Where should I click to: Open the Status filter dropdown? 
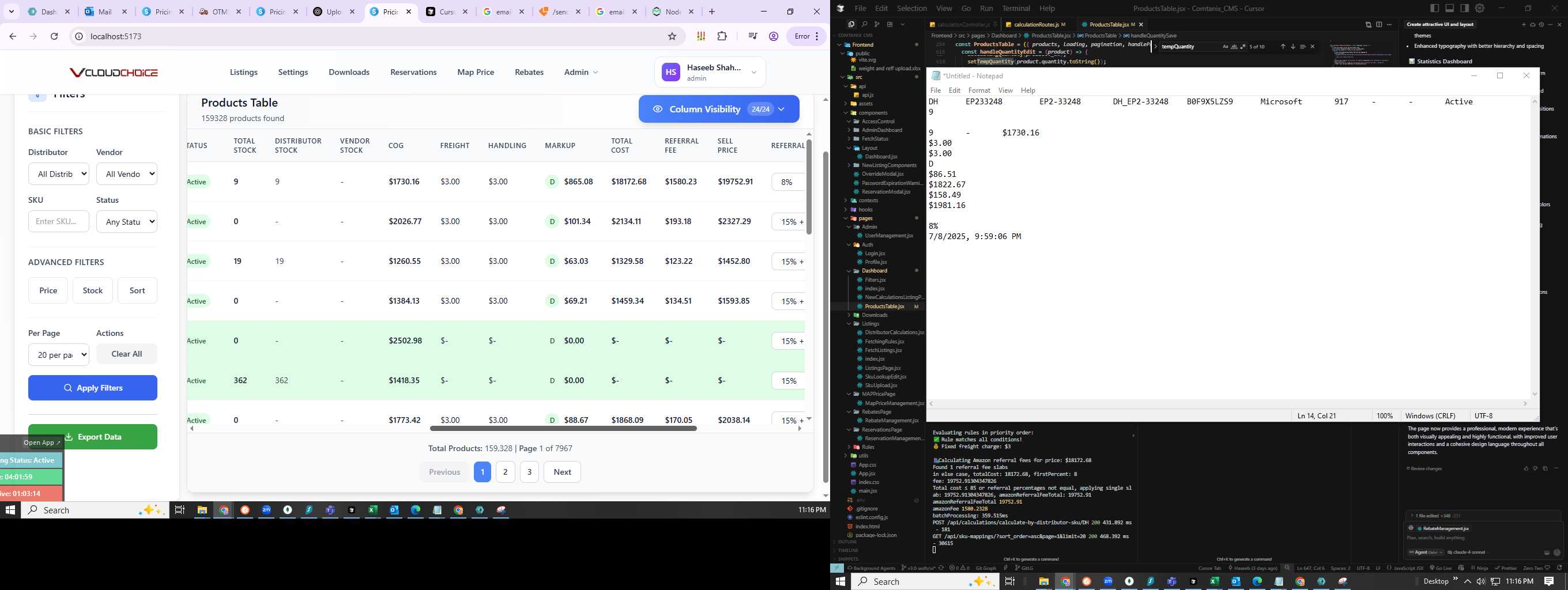tap(127, 221)
